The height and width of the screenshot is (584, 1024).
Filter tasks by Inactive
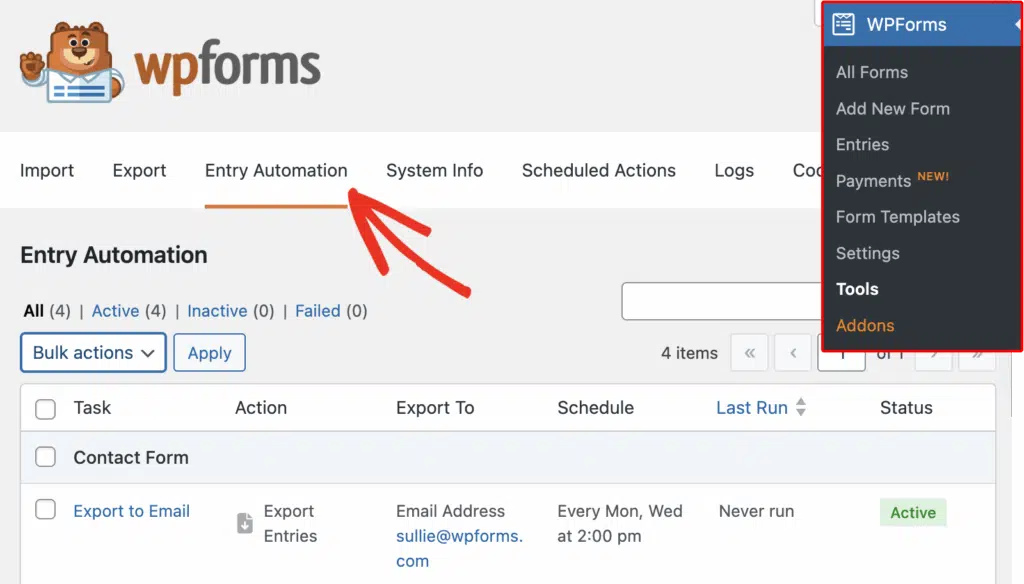click(x=217, y=311)
